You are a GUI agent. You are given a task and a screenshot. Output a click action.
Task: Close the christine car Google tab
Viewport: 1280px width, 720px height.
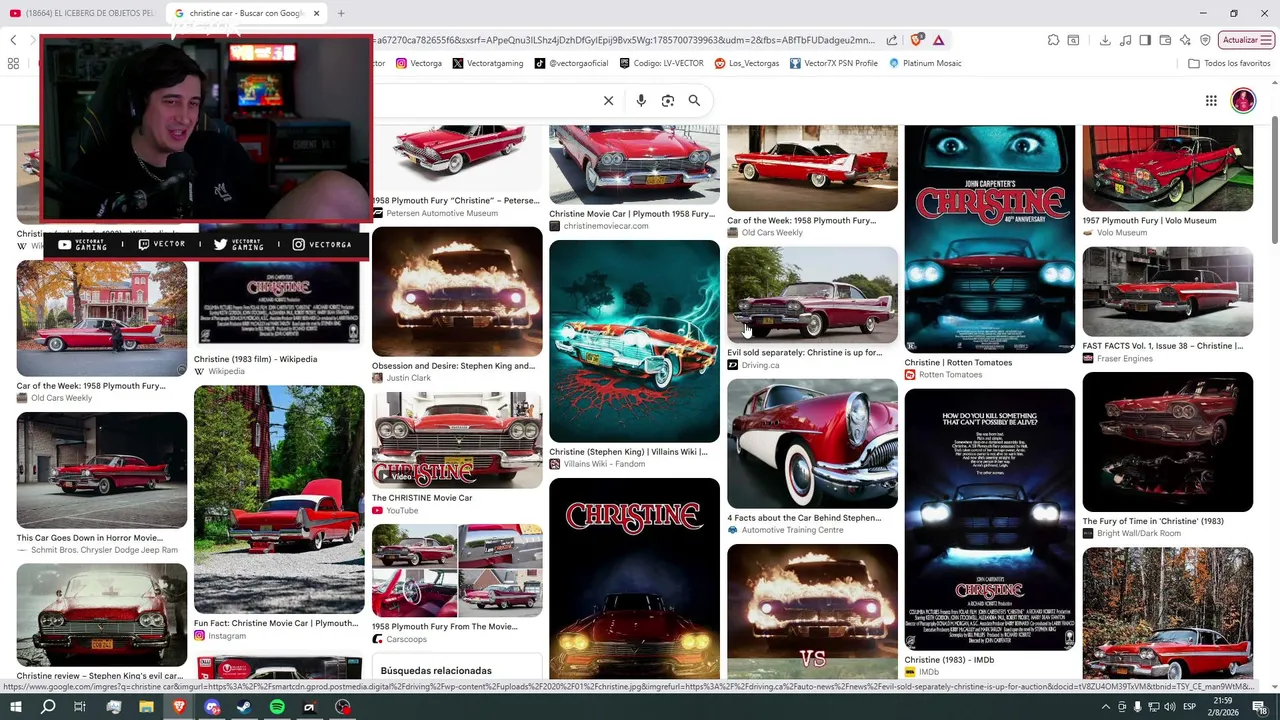click(x=316, y=13)
